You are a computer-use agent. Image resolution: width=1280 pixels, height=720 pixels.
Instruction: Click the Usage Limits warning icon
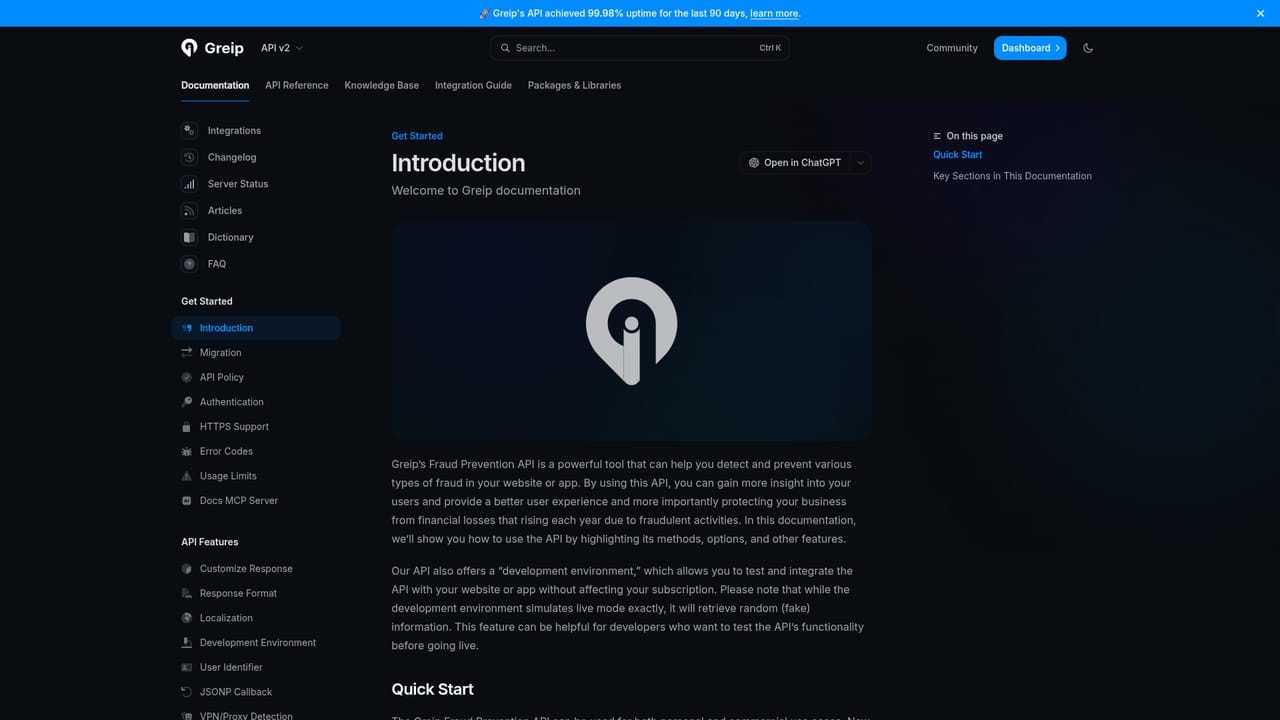point(187,476)
